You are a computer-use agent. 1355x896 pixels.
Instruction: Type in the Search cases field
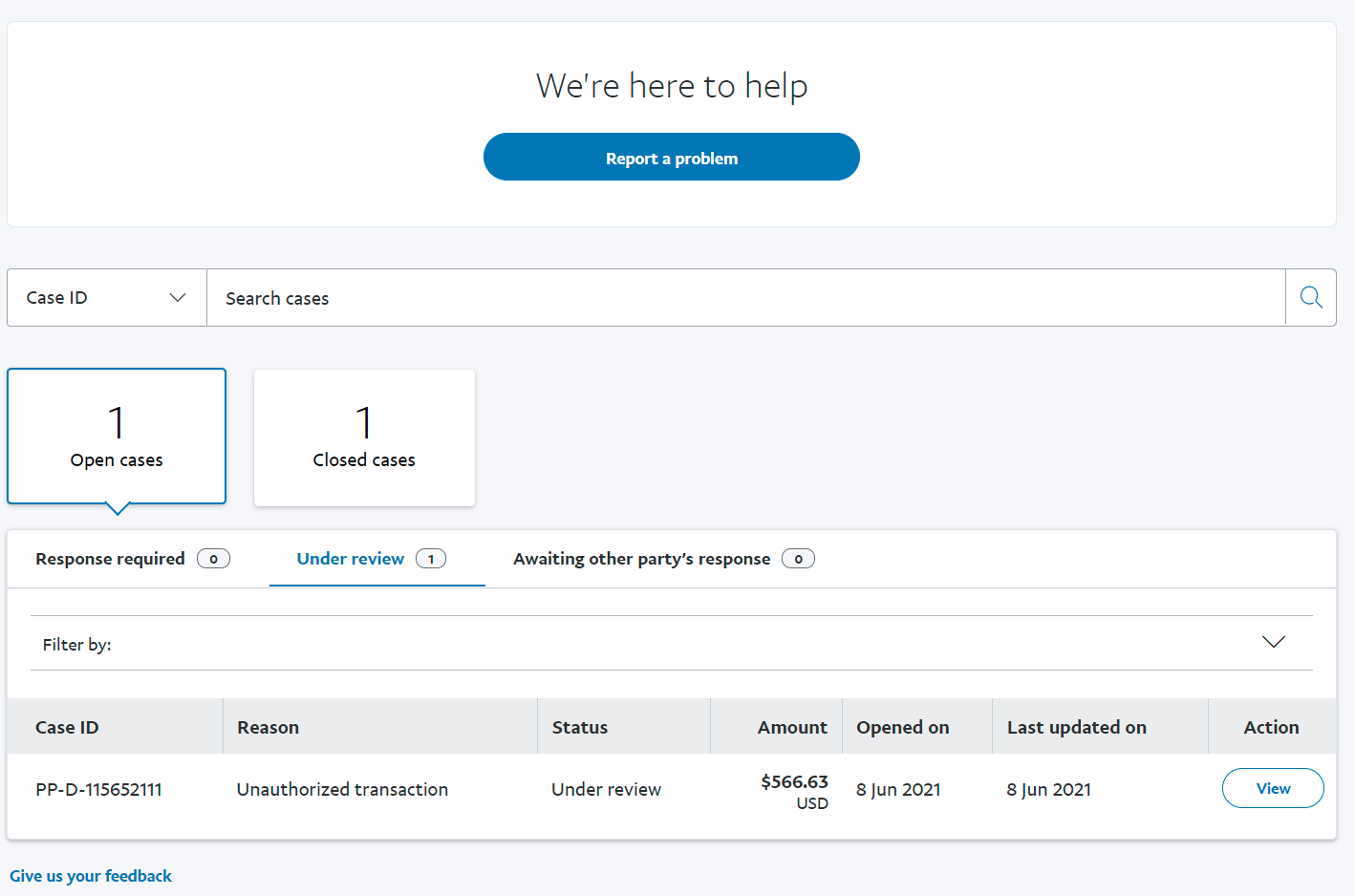745,298
